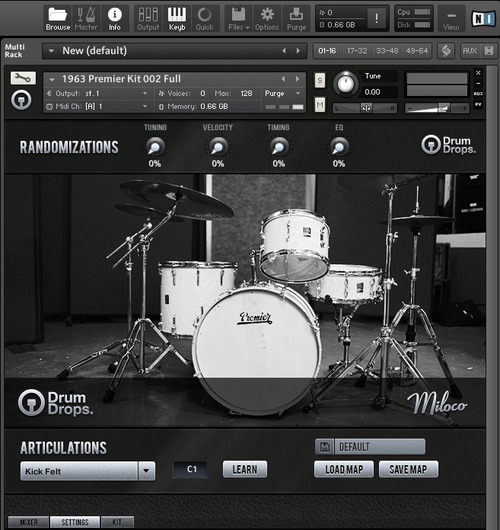Select the 17-32 channel page
The width and height of the screenshot is (500, 530).
(357, 51)
